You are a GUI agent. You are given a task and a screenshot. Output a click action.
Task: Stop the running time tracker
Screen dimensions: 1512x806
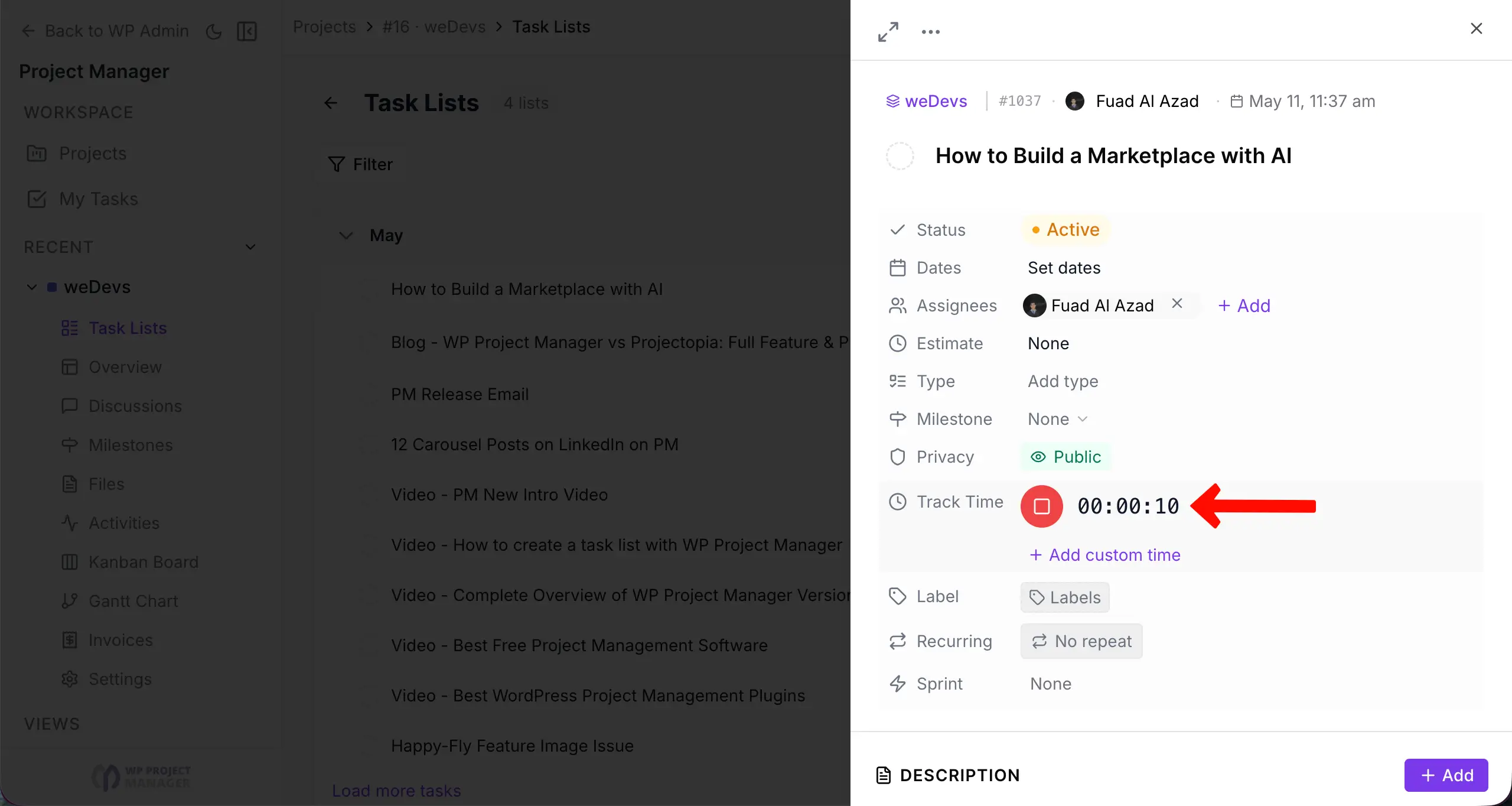(1042, 506)
